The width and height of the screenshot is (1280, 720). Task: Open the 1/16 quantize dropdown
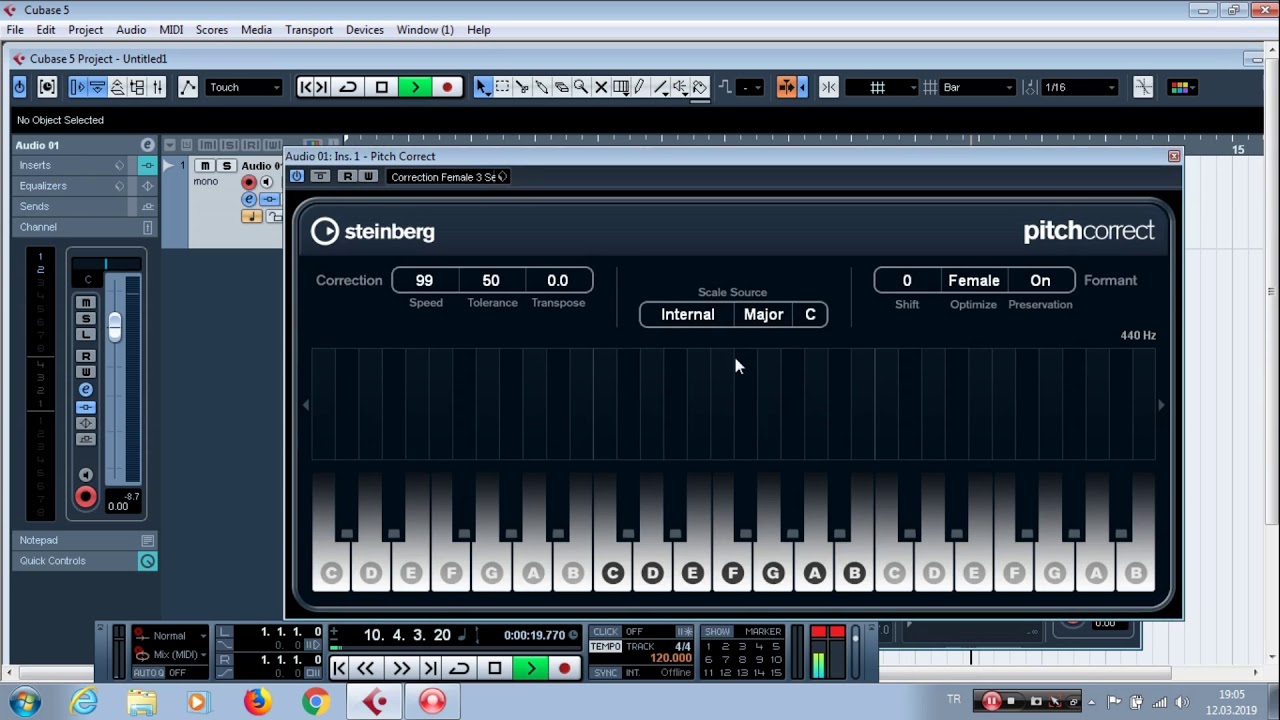point(1080,87)
